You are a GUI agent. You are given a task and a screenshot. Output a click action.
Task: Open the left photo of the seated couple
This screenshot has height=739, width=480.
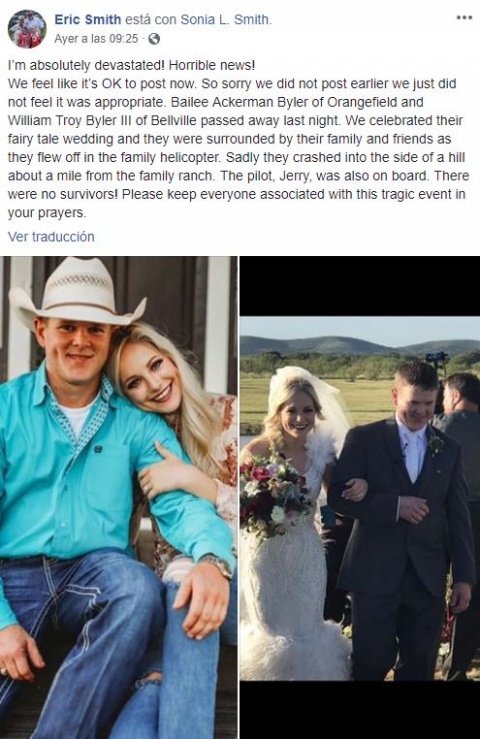[118, 497]
